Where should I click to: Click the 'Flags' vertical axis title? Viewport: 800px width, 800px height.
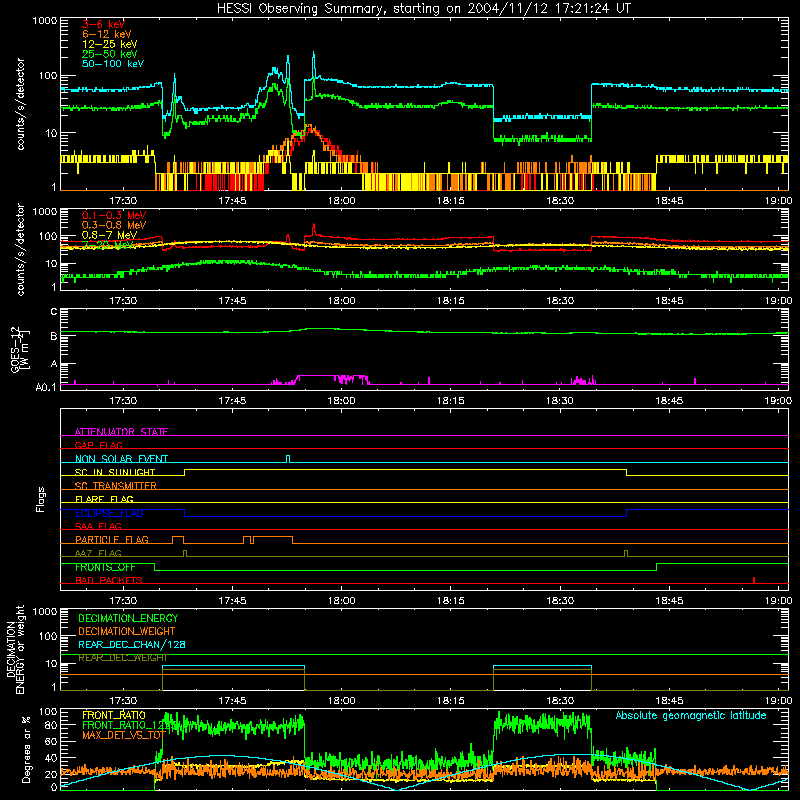pyautogui.click(x=41, y=499)
